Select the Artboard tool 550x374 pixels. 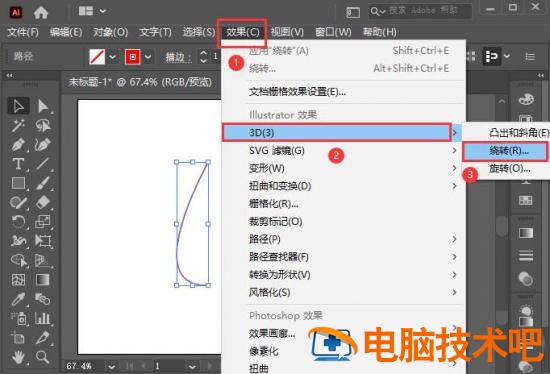pyautogui.click(x=18, y=338)
